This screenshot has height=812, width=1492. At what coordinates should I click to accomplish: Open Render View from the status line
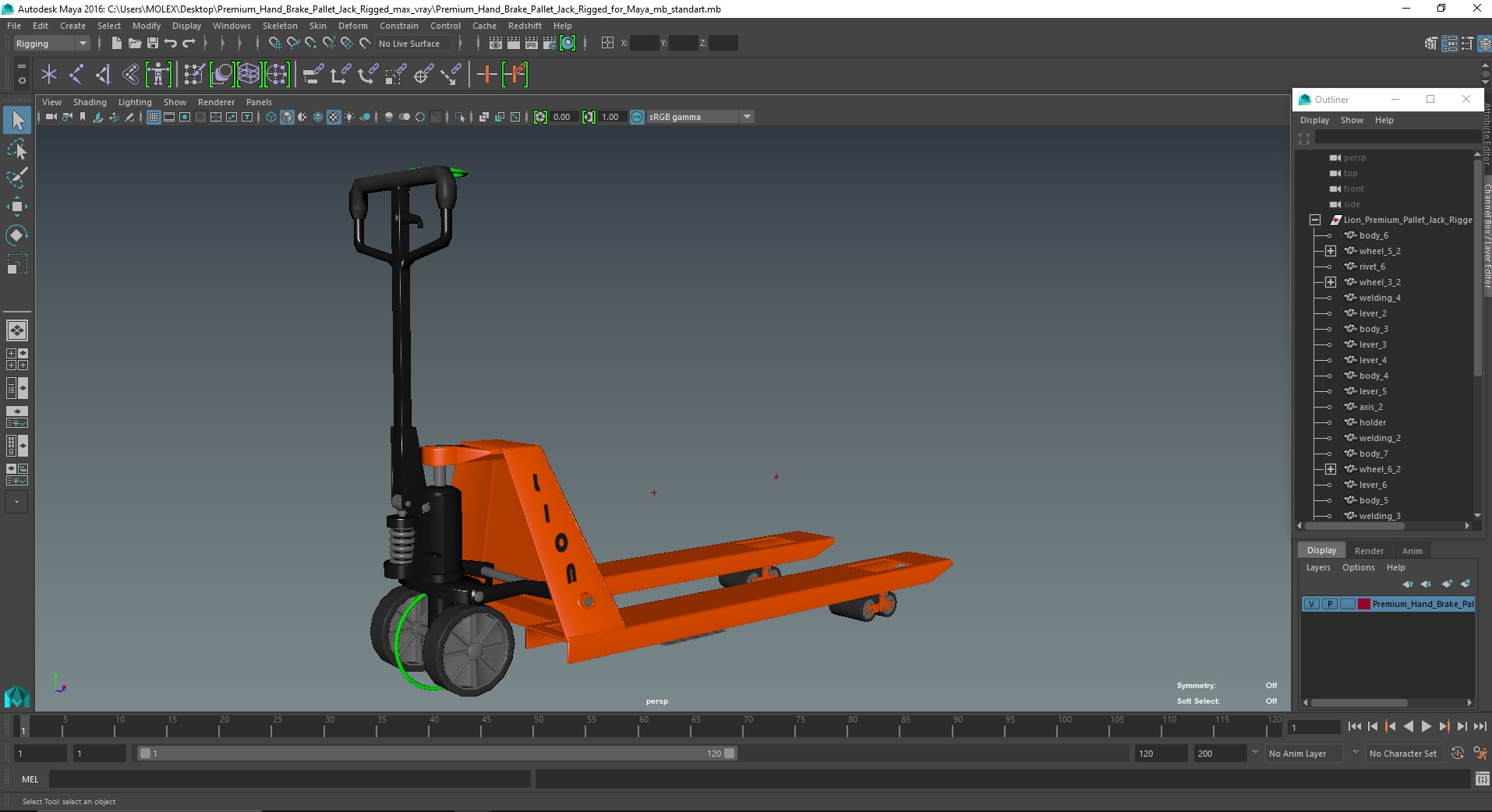coord(495,44)
